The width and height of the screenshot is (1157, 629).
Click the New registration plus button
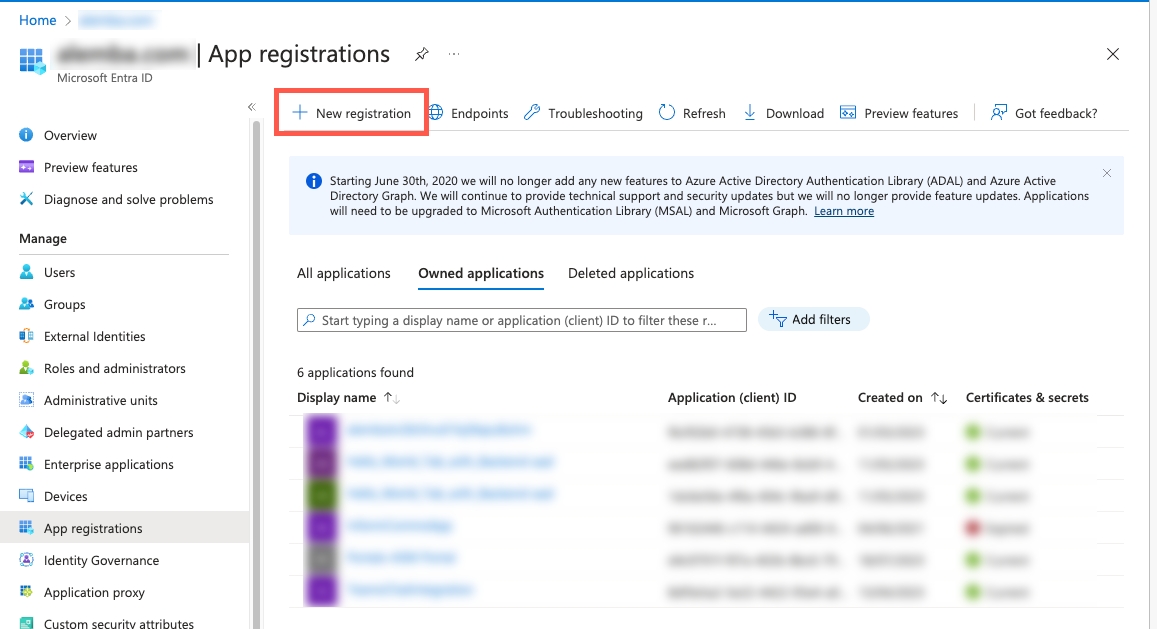click(300, 113)
